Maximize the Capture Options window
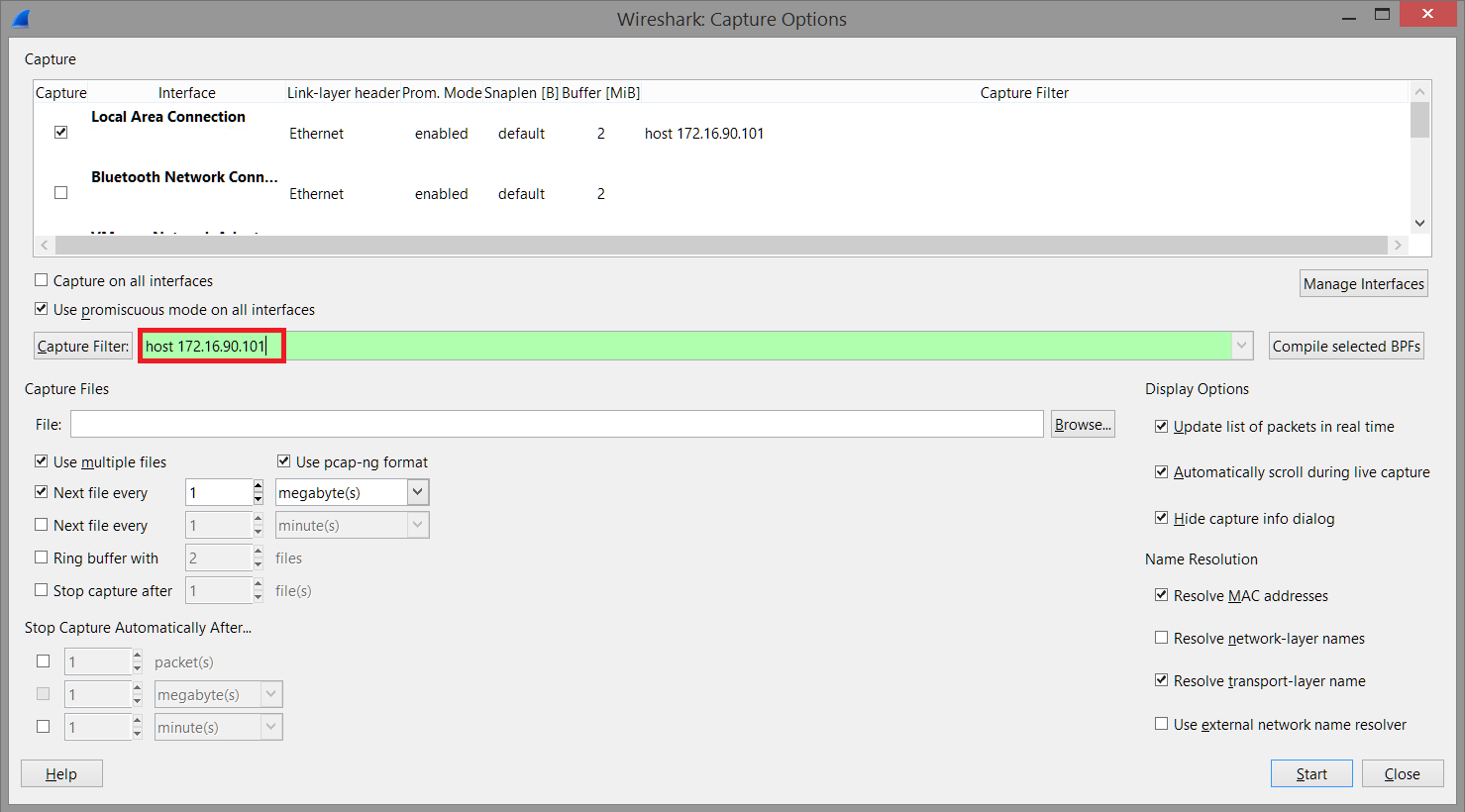The image size is (1465, 812). pos(1383,14)
